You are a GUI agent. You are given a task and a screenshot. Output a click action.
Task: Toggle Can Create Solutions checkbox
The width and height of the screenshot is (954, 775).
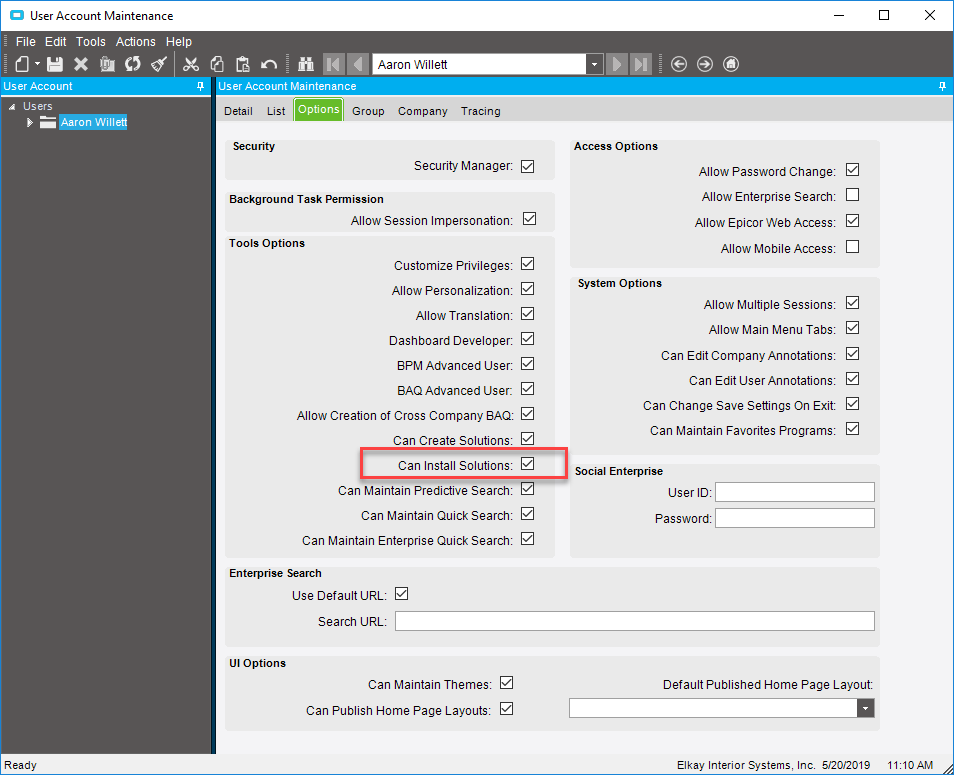[527, 439]
